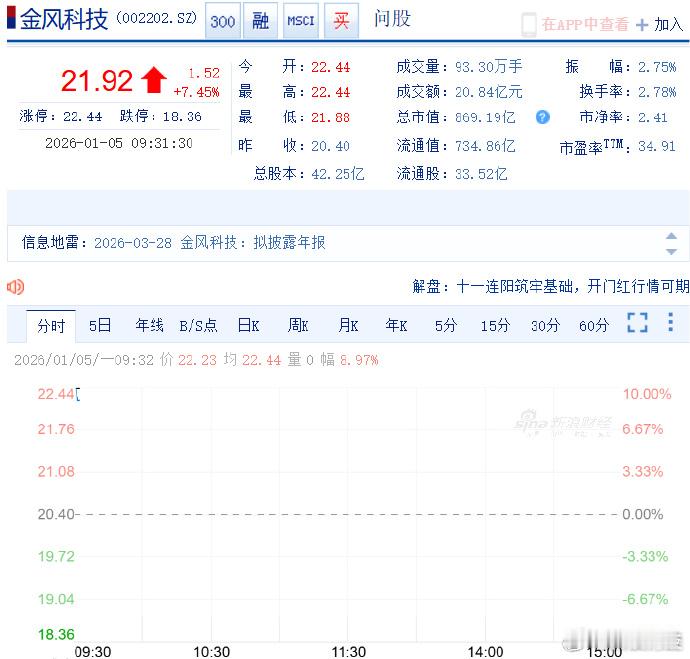Click the red up arrow next to price
Screen dimensions: 690x659
pyautogui.click(x=154, y=80)
